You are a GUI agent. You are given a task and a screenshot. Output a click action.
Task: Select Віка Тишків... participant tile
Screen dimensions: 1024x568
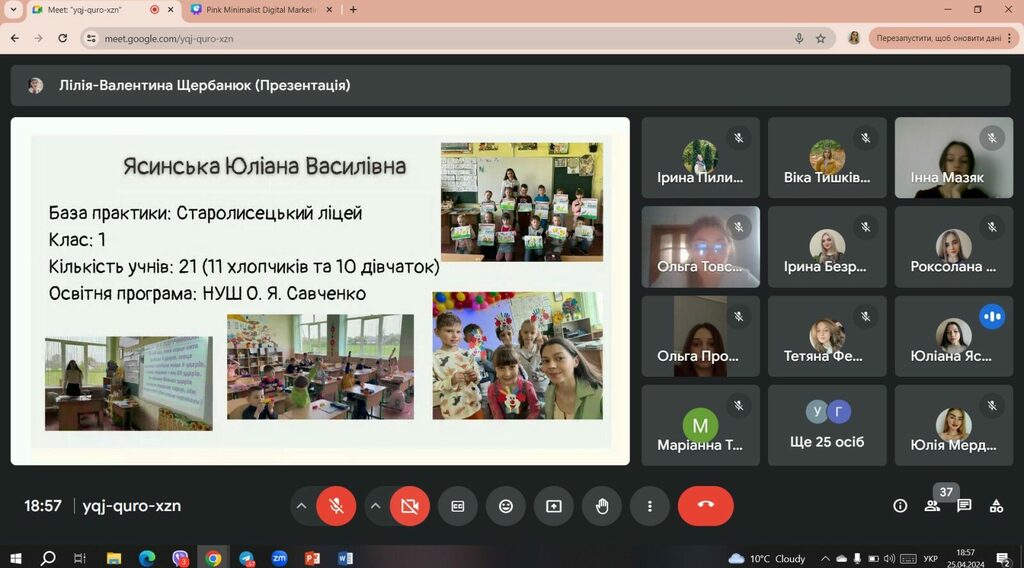[827, 158]
